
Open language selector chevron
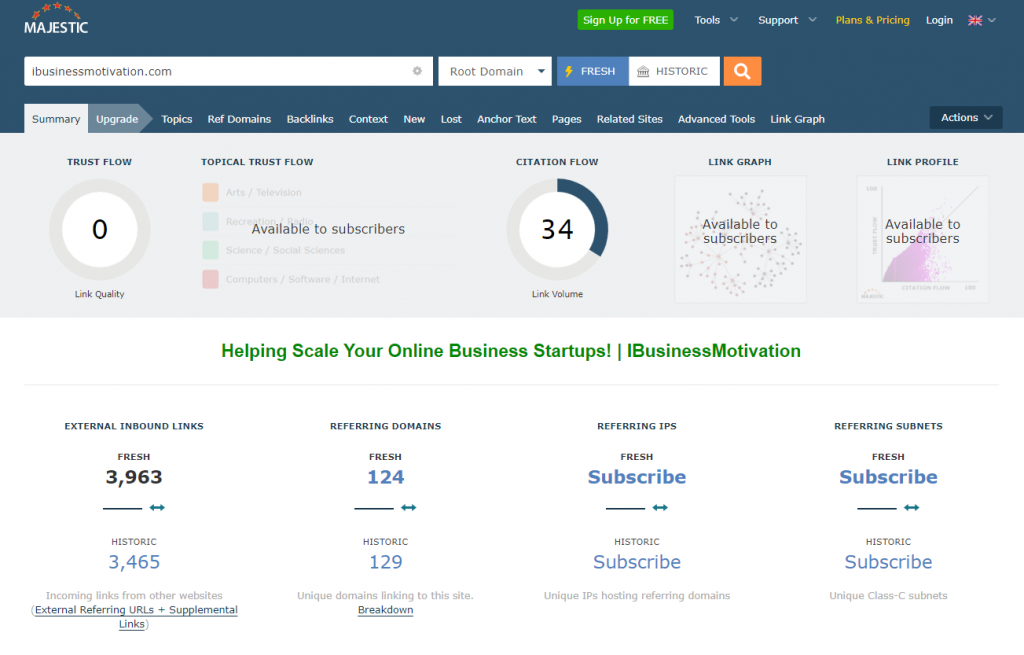992,20
